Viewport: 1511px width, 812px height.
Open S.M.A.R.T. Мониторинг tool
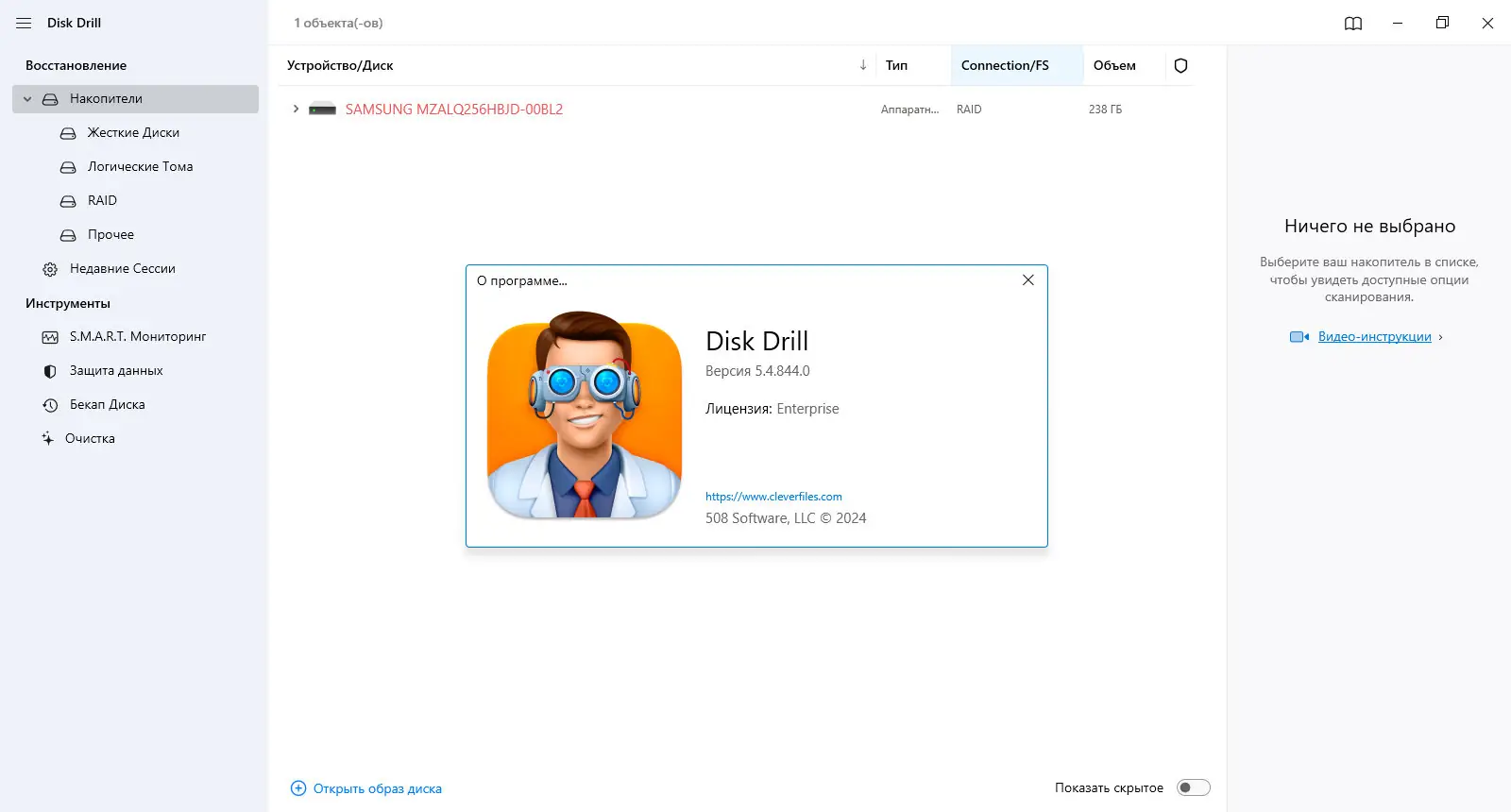pyautogui.click(x=138, y=336)
